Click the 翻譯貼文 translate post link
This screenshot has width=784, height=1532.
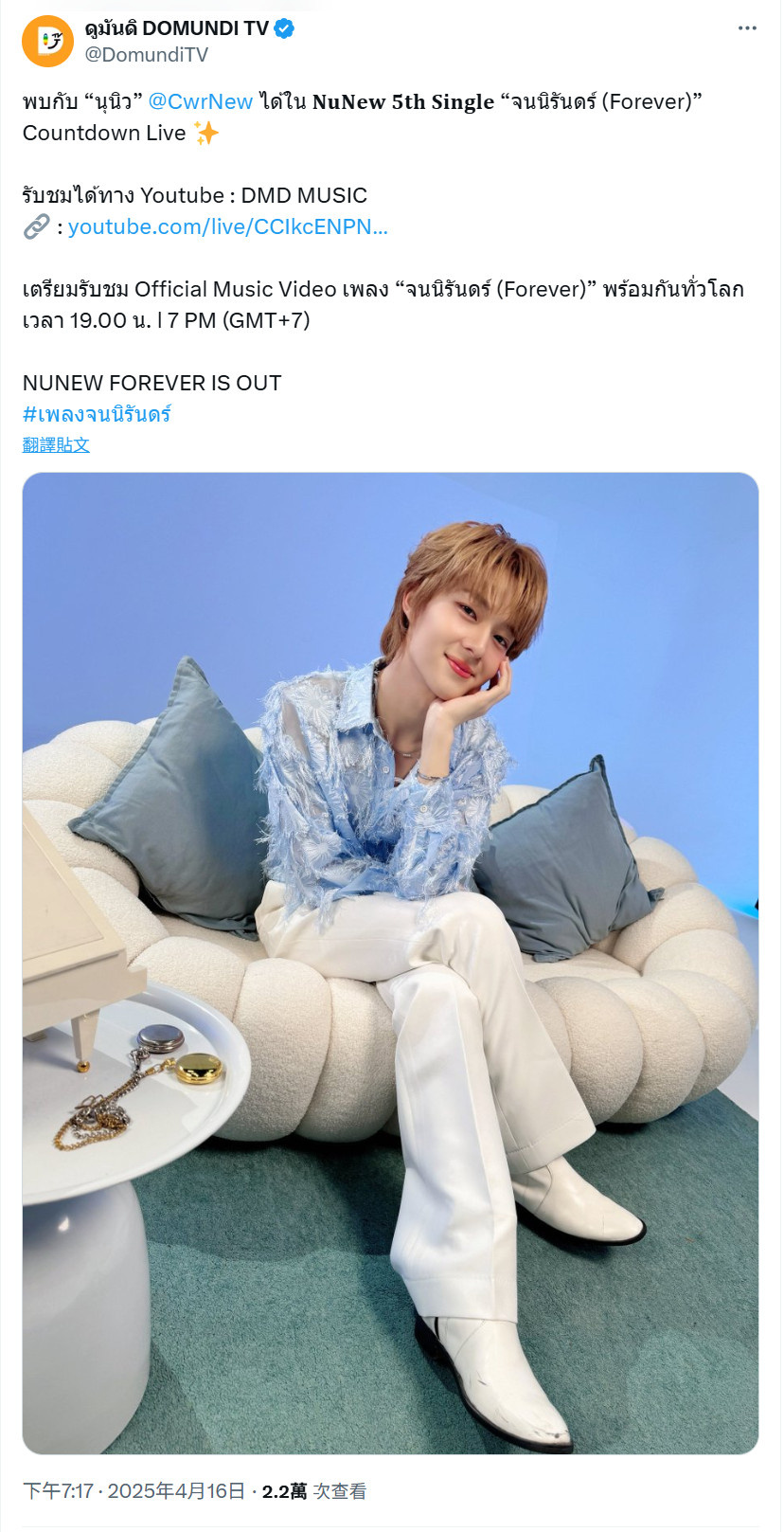point(56,444)
